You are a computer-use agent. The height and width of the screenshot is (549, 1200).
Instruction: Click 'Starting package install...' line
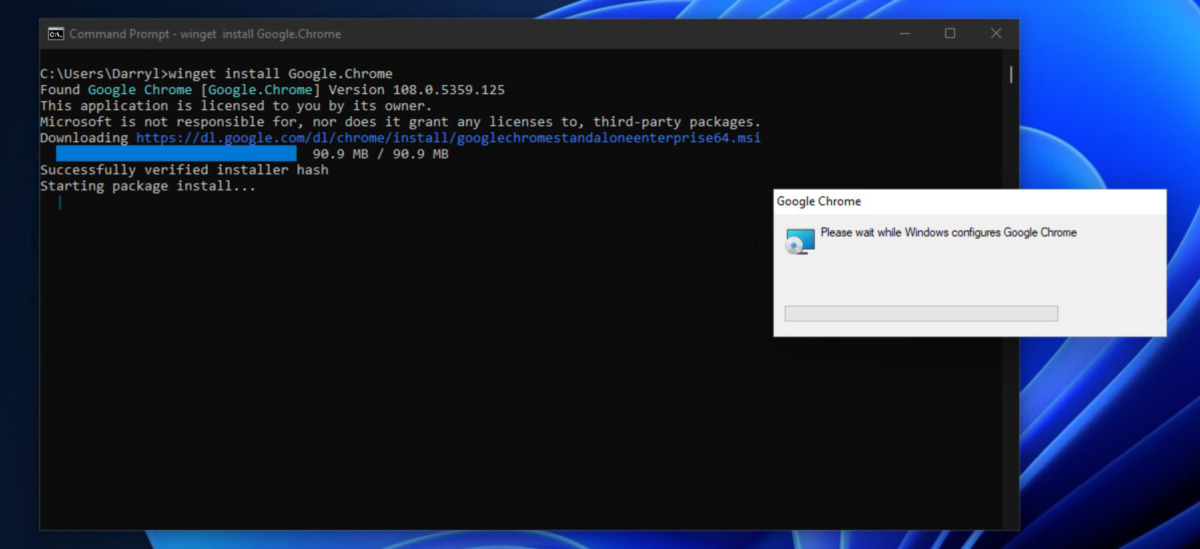(148, 186)
